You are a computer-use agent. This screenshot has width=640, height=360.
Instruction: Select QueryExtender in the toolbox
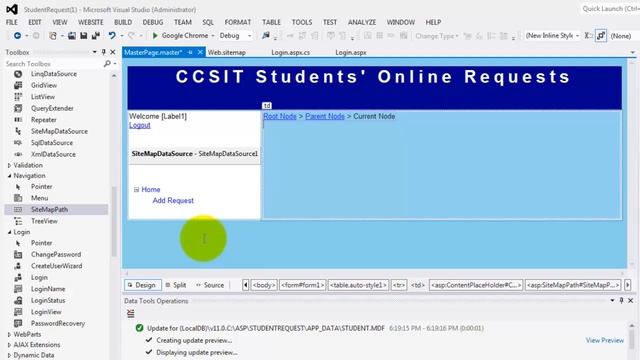tap(52, 108)
